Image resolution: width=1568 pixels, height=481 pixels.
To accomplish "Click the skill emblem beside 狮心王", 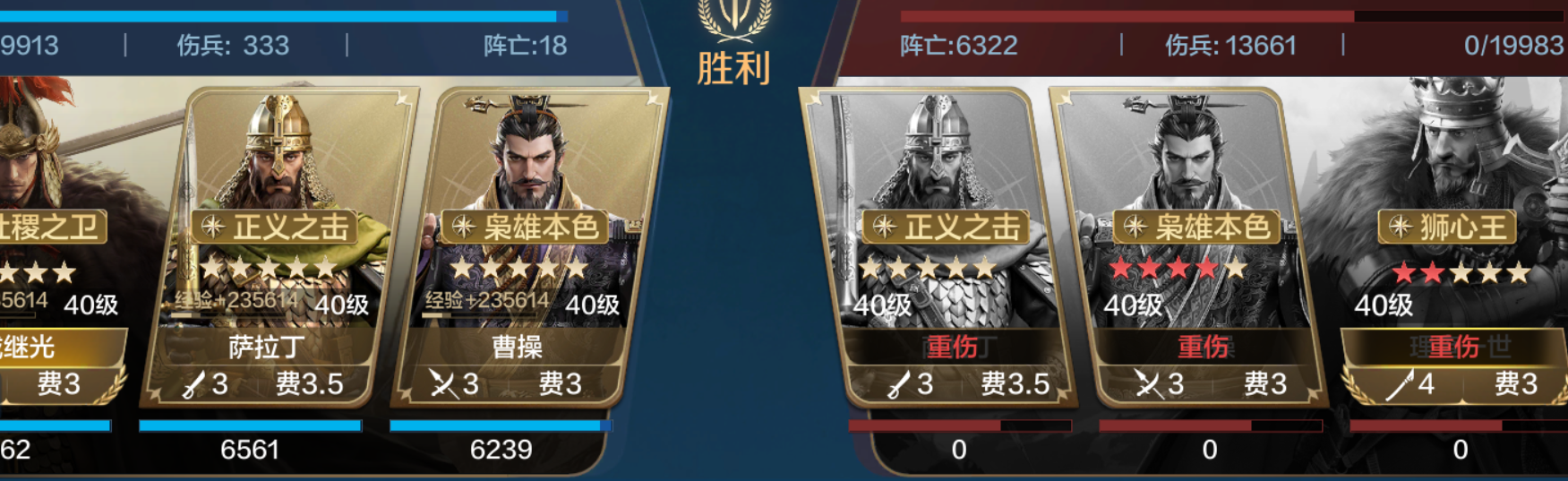I will (x=1401, y=228).
